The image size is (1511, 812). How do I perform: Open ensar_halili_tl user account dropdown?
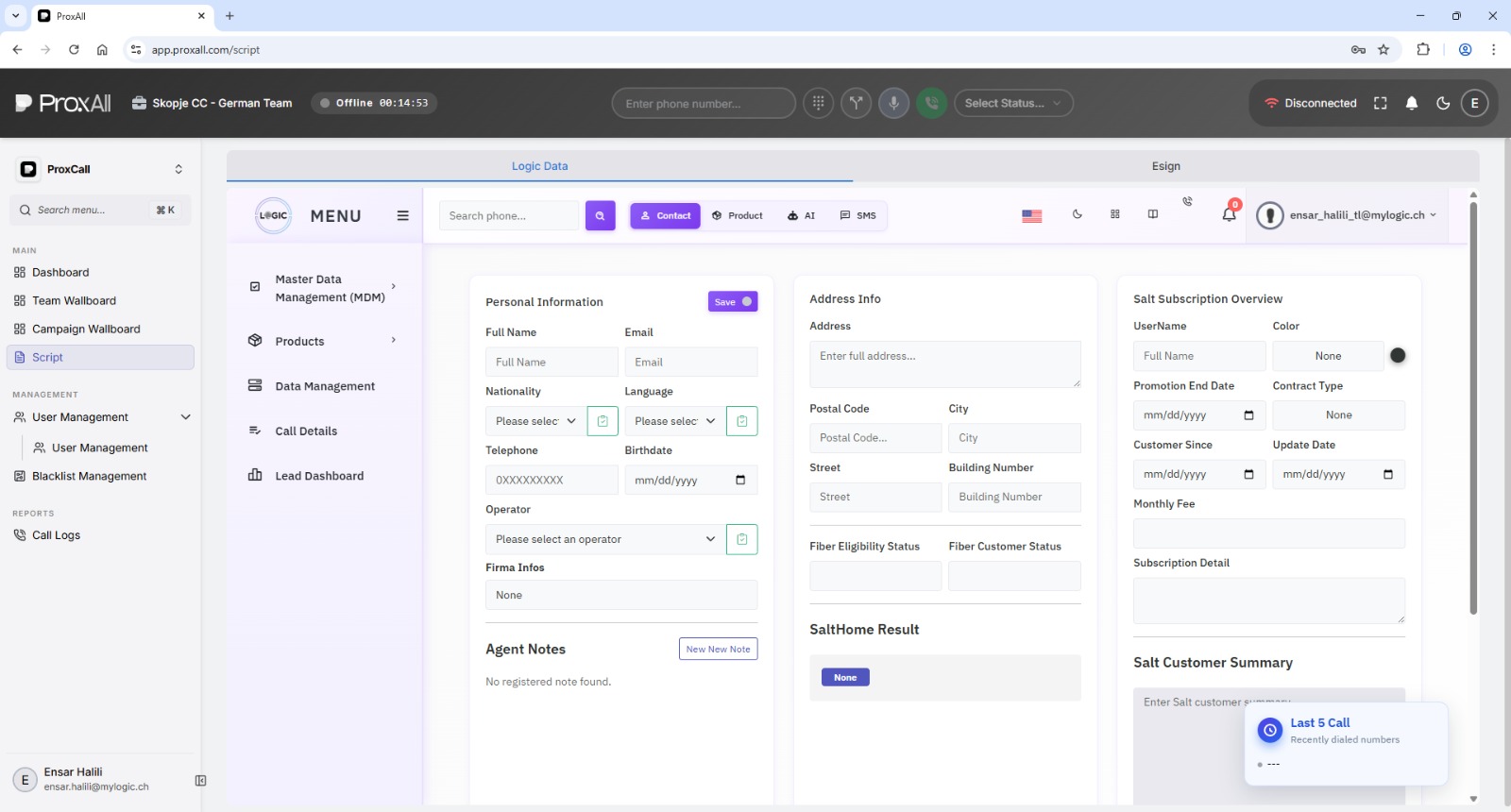tap(1347, 215)
